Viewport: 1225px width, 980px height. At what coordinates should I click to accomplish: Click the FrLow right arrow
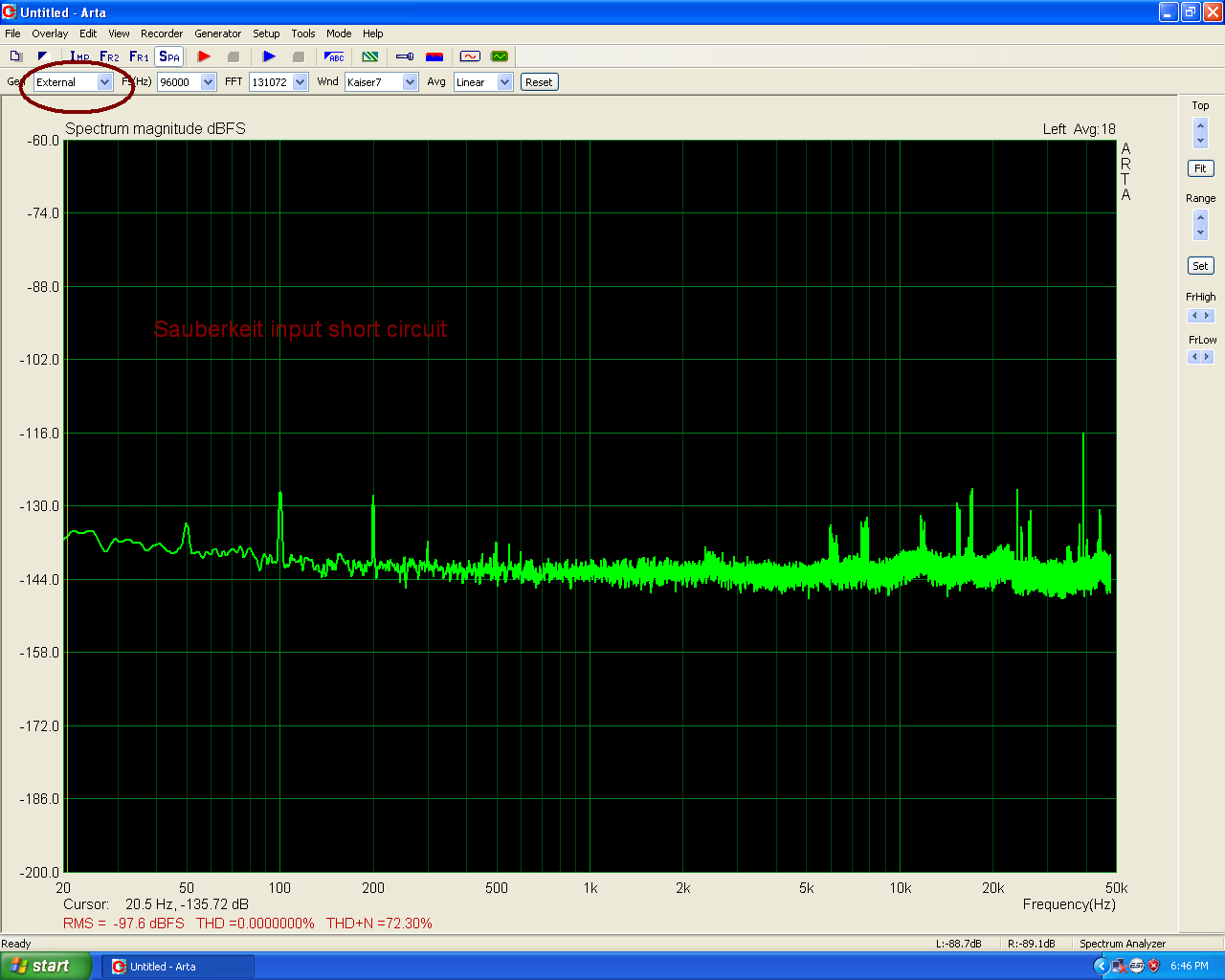[1207, 357]
